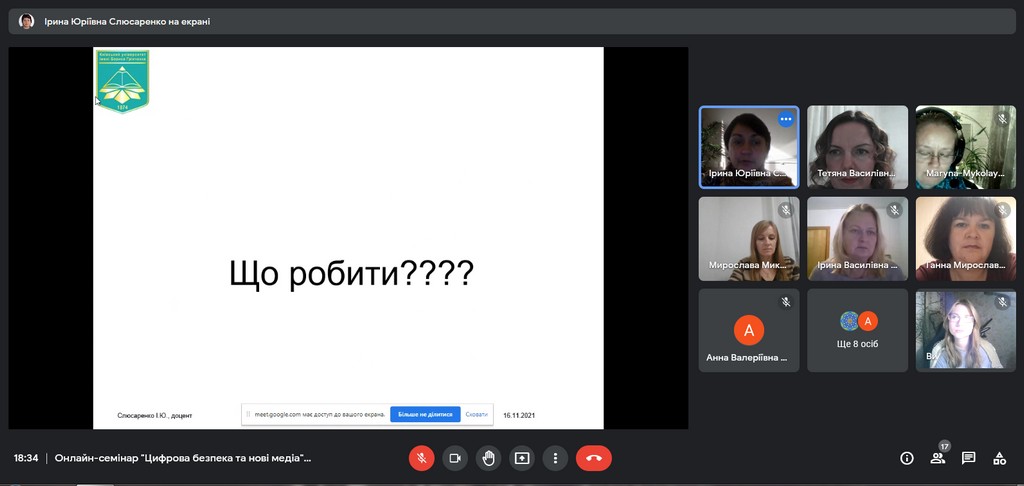Expand the 'Ще 8 осіб' participants tile
The image size is (1024, 486).
(x=857, y=329)
